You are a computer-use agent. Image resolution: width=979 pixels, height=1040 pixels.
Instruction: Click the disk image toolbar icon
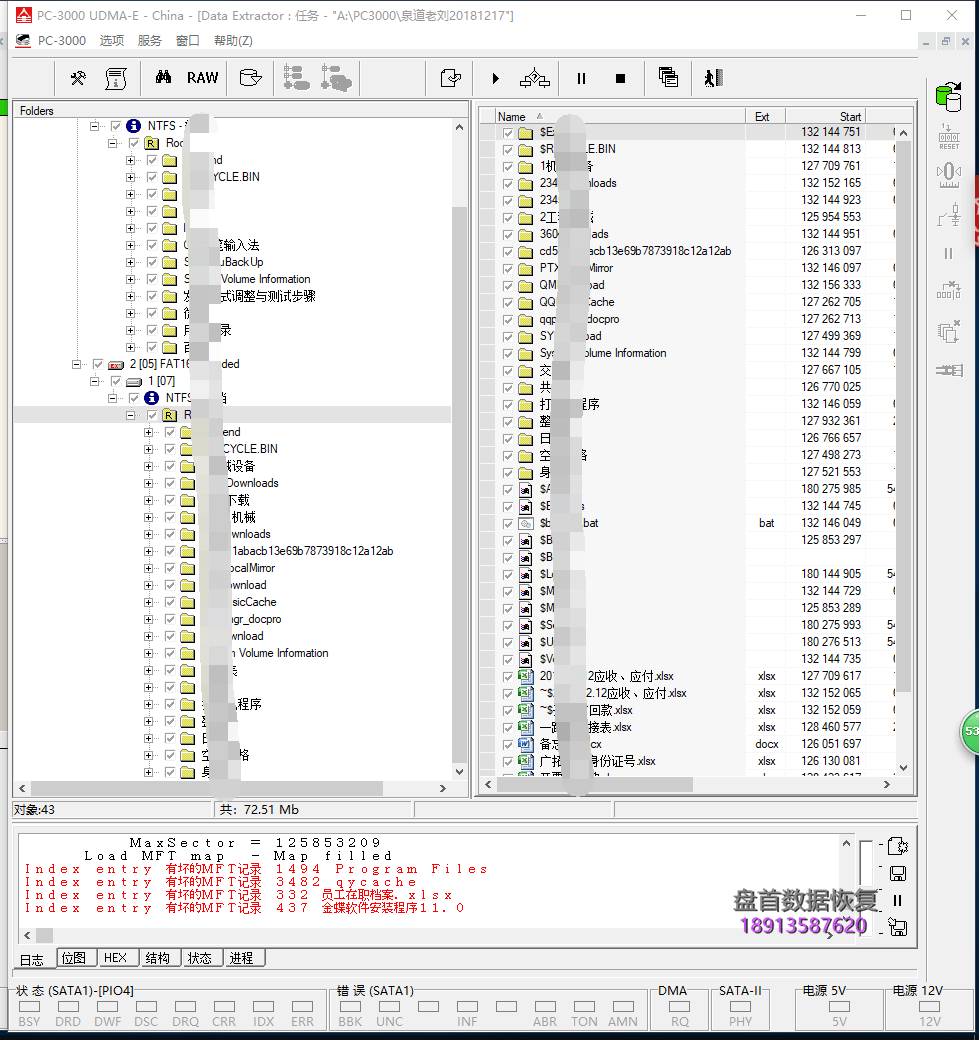point(250,78)
